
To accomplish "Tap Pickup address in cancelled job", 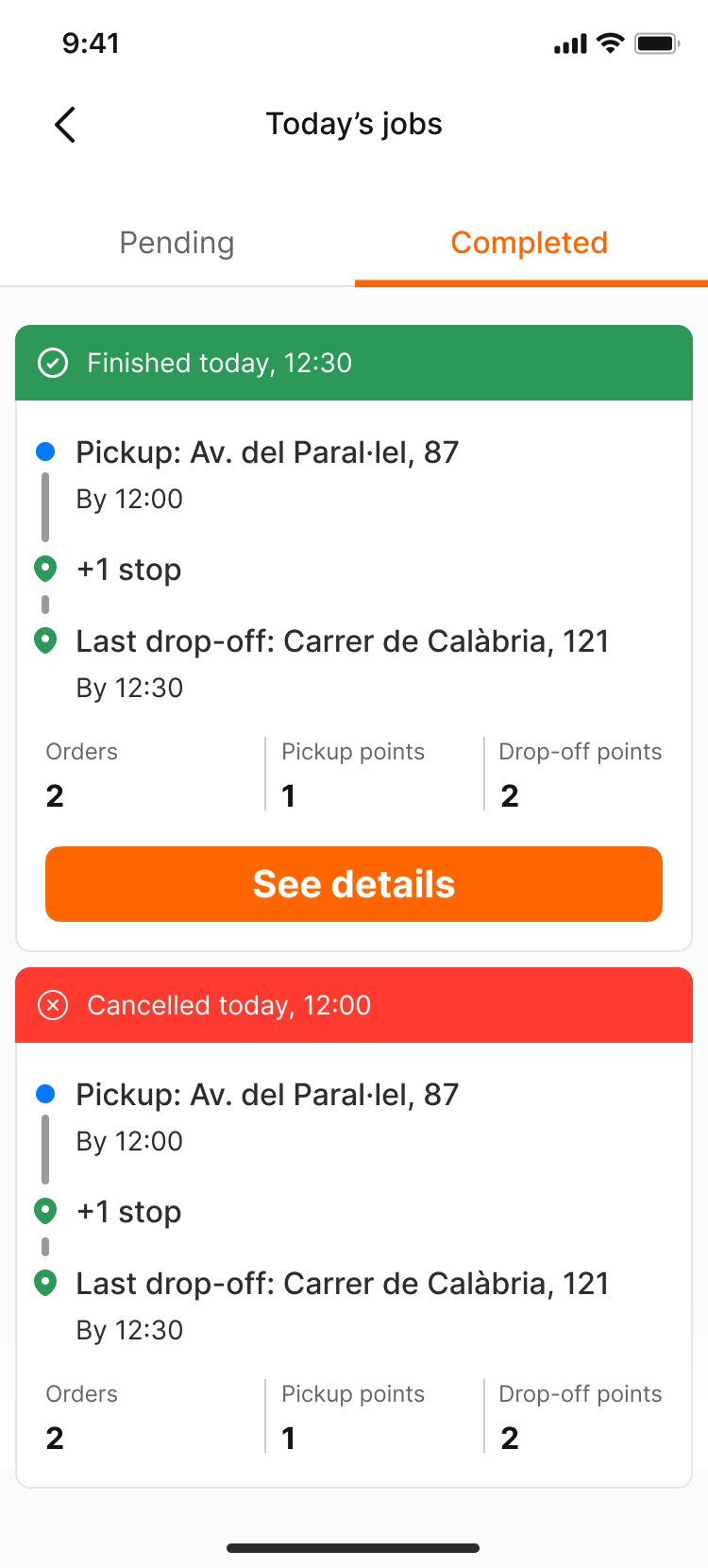I will point(267,1095).
